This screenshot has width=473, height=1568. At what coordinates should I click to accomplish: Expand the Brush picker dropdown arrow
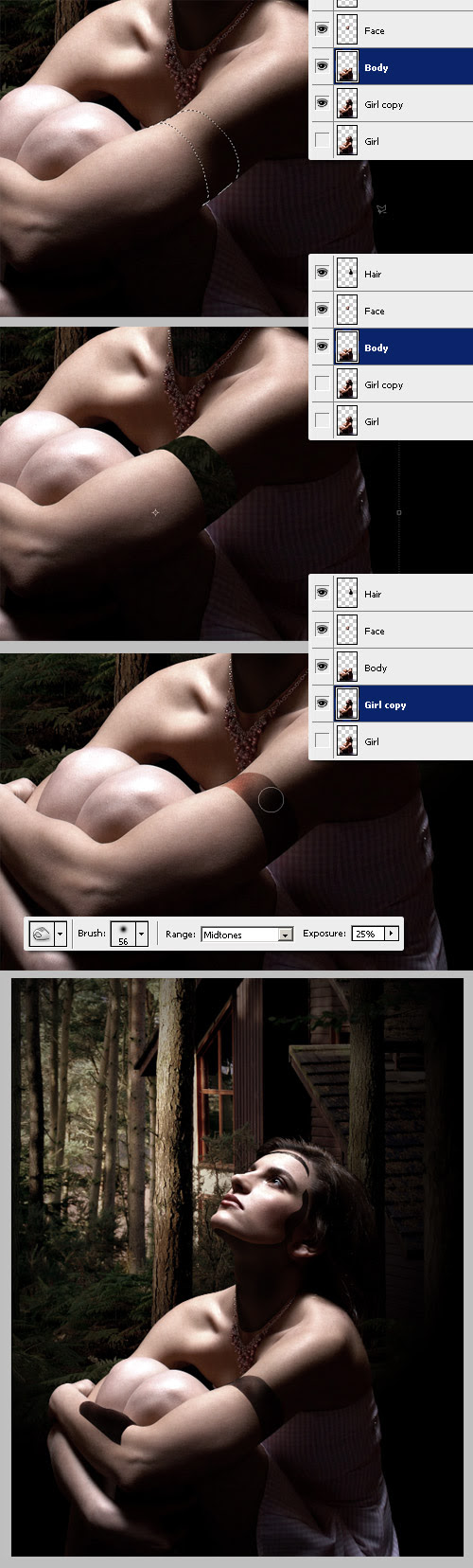[x=142, y=934]
